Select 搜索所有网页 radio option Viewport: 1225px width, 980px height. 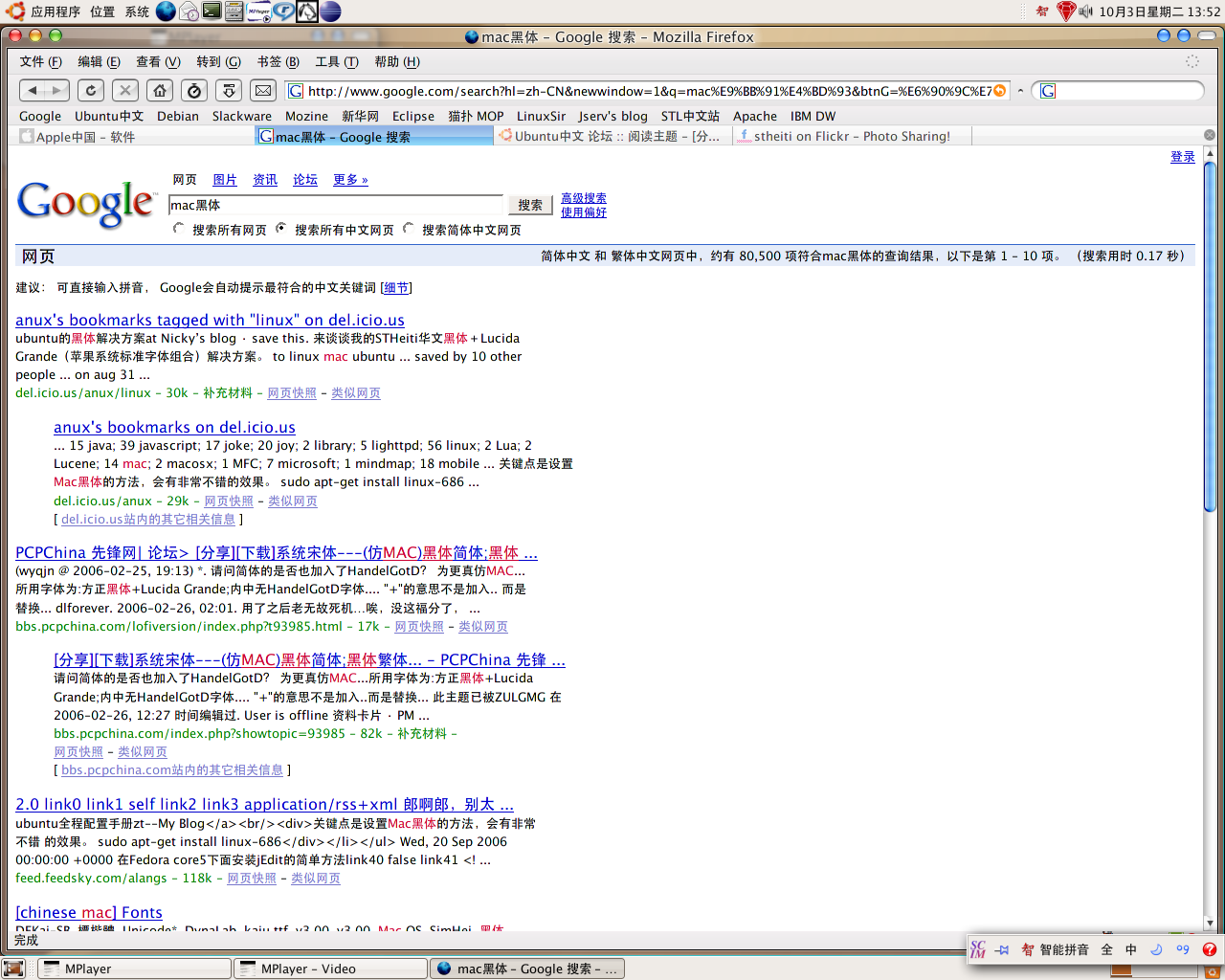[x=178, y=229]
